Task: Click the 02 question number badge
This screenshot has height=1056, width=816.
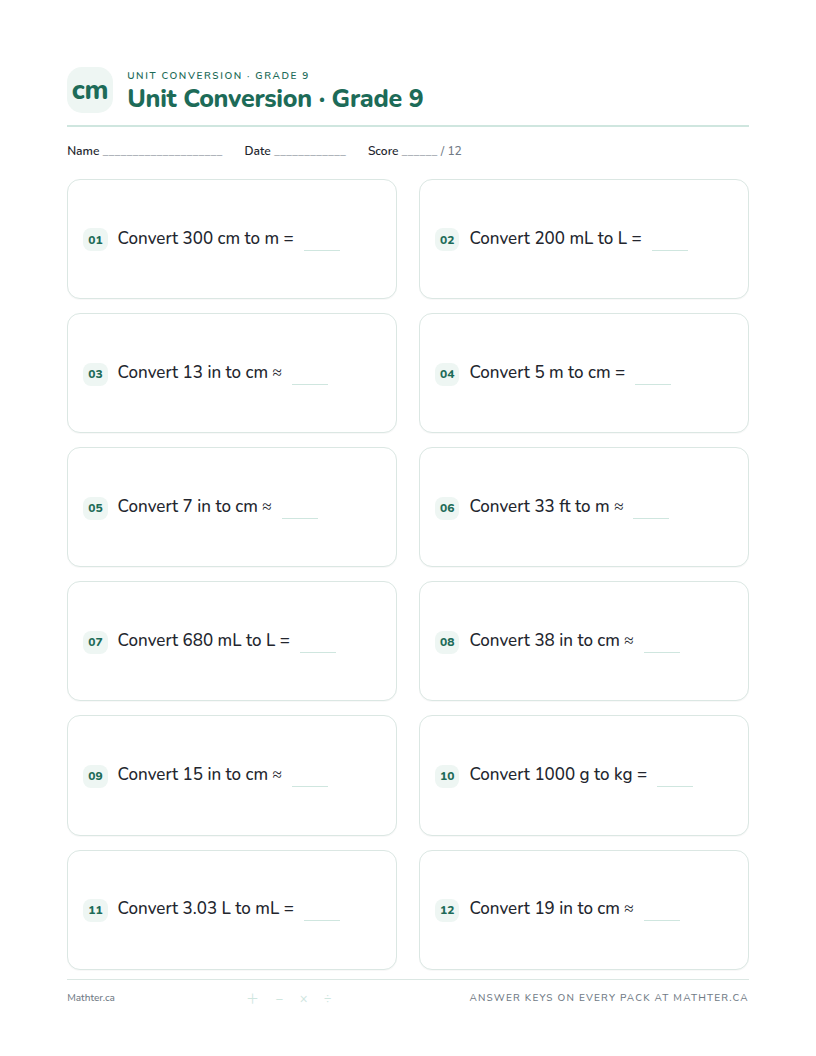Action: 447,240
